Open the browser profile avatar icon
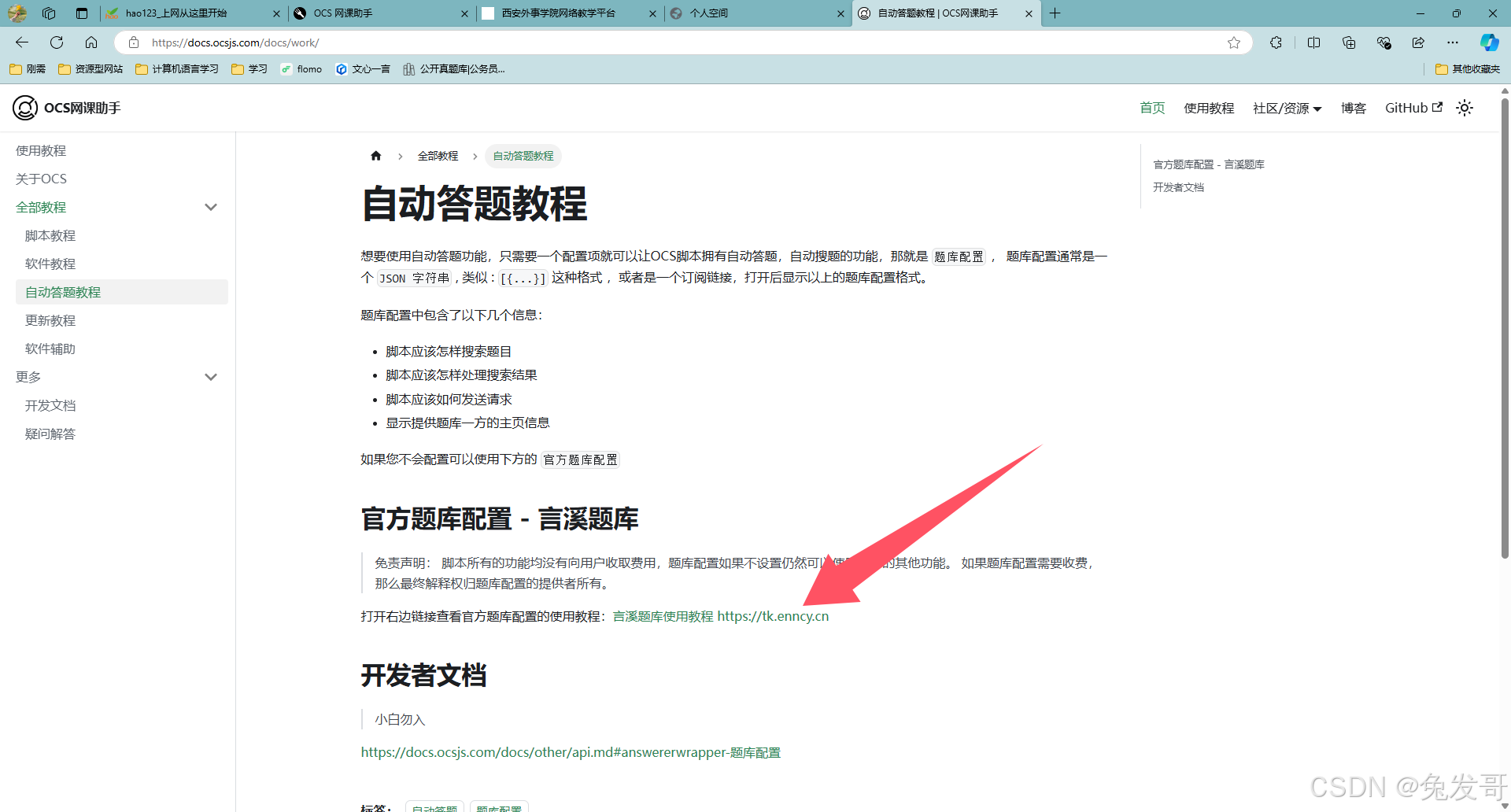Screen dimensions: 1511x812 [x=17, y=13]
